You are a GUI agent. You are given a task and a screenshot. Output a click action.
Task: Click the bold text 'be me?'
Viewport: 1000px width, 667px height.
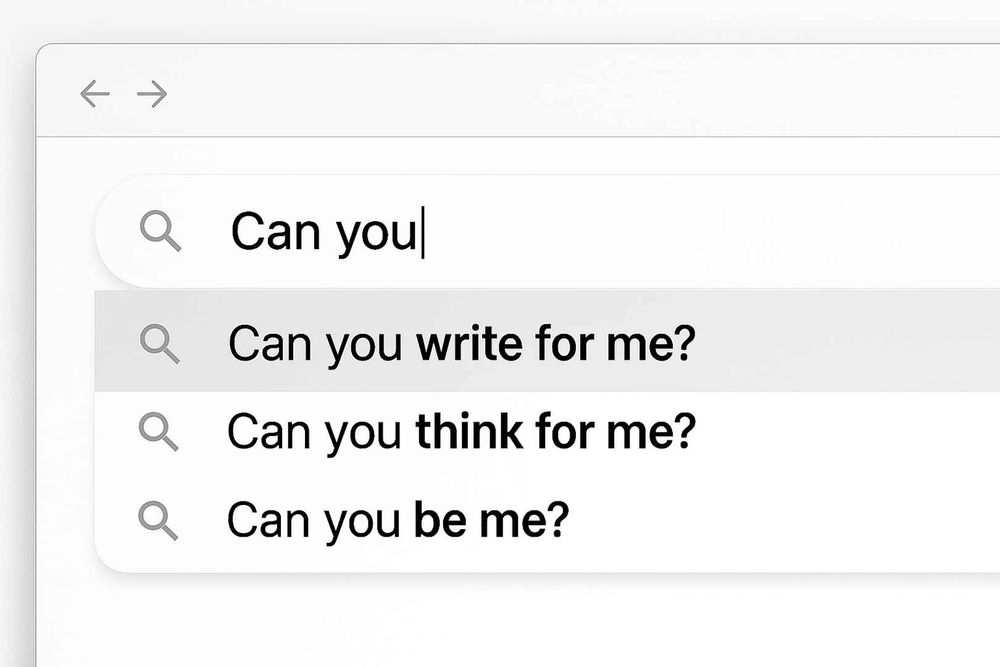tap(491, 520)
